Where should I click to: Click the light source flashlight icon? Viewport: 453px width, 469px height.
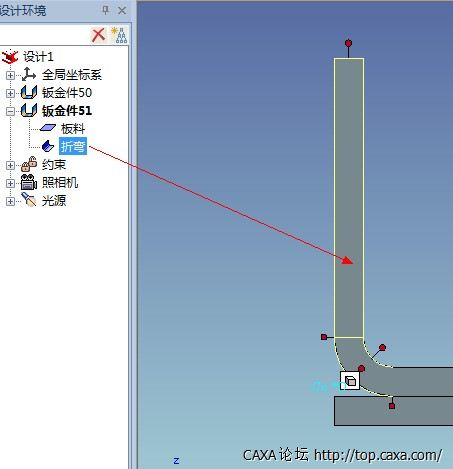pos(29,200)
